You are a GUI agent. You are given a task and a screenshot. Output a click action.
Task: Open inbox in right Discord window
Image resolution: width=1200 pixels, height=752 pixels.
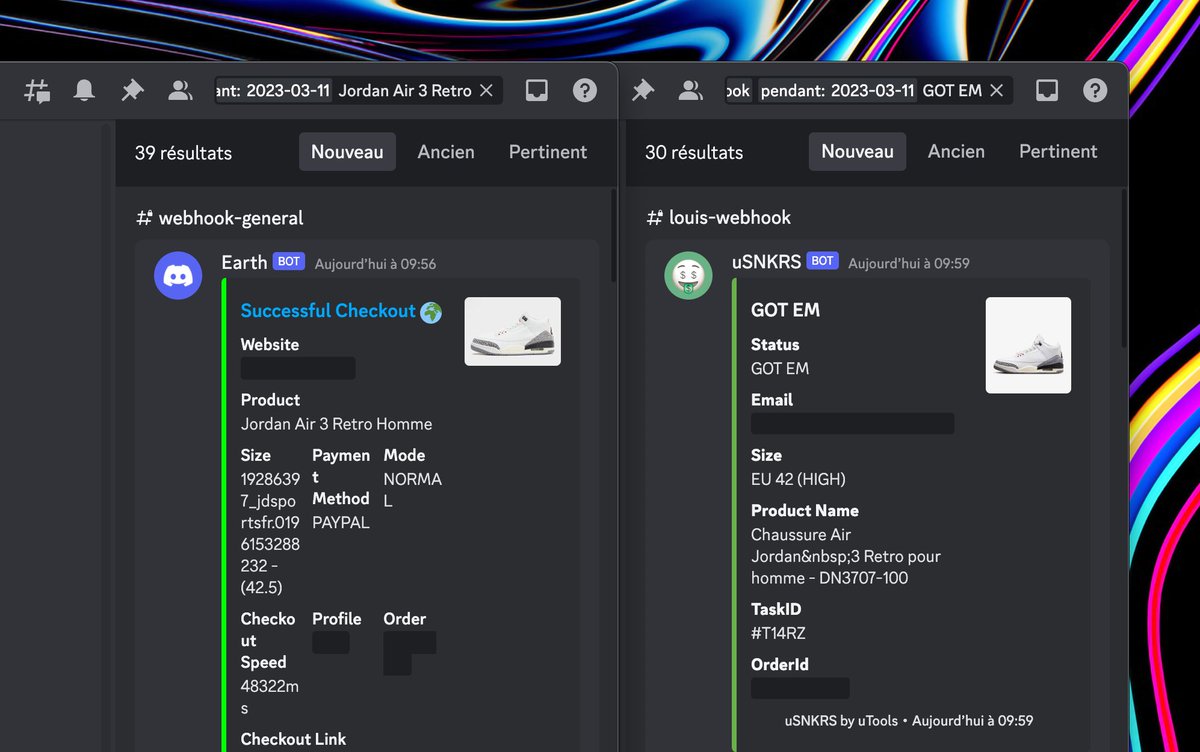1047,91
